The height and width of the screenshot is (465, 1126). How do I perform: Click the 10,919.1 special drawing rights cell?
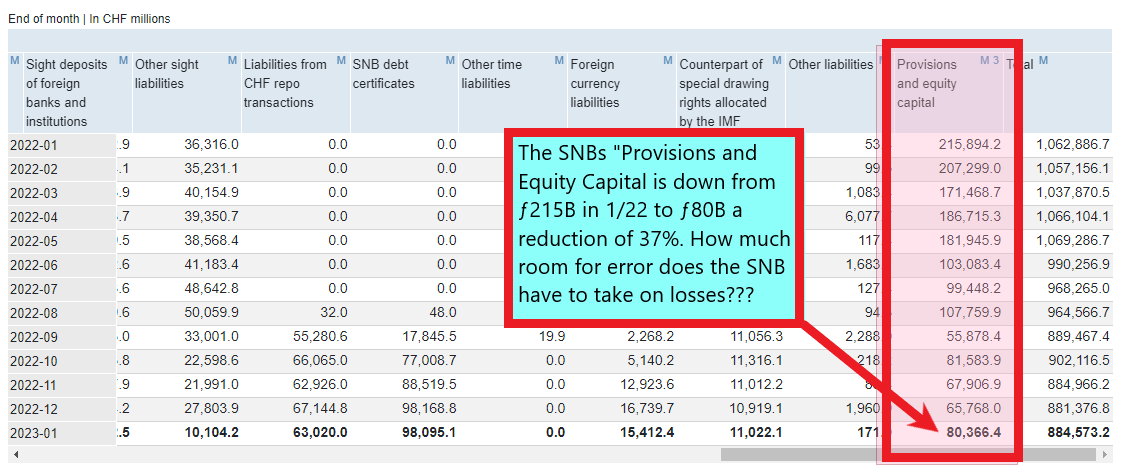point(756,408)
